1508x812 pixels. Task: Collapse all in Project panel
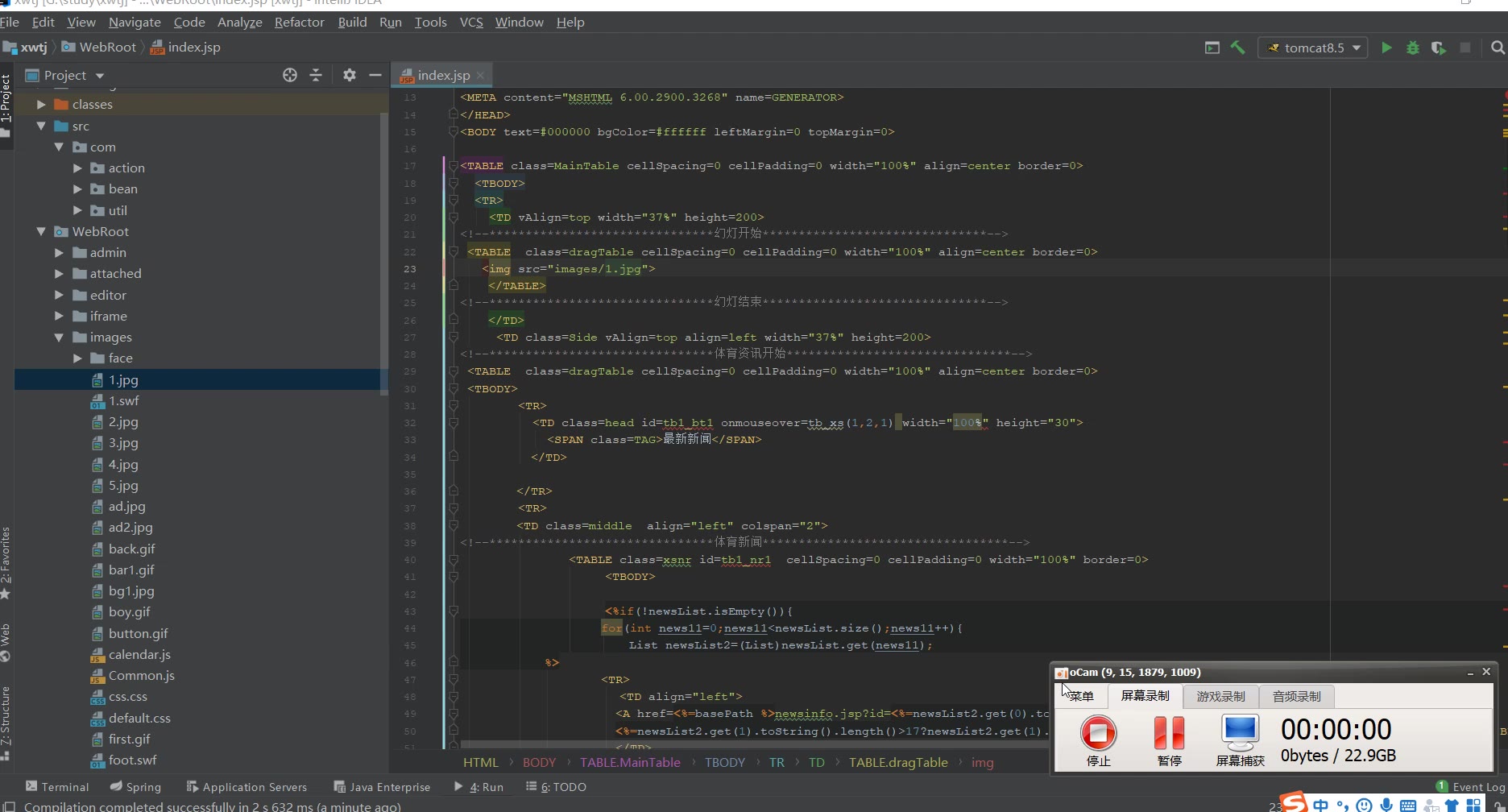click(x=316, y=75)
